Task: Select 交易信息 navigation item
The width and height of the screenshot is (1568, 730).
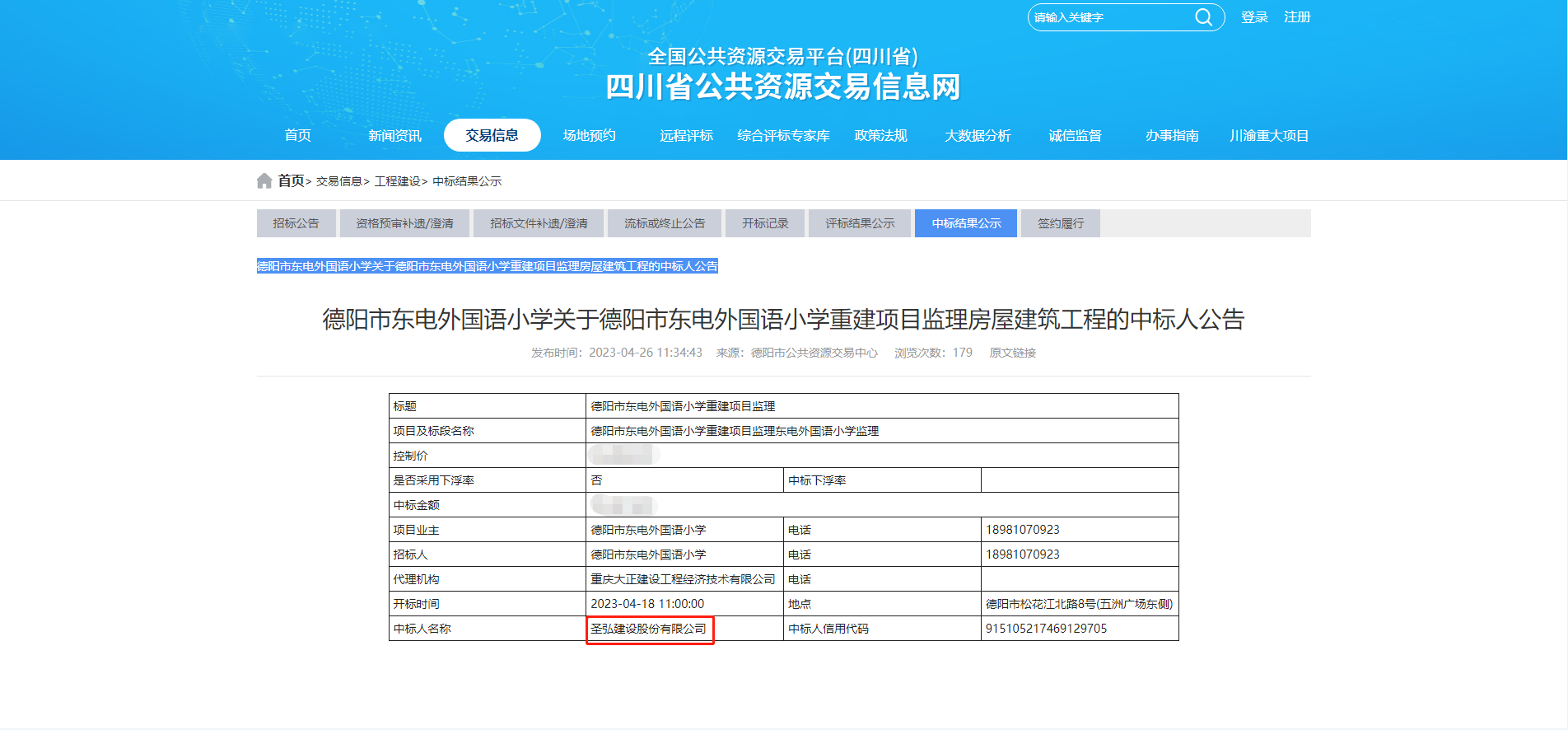Action: click(492, 135)
